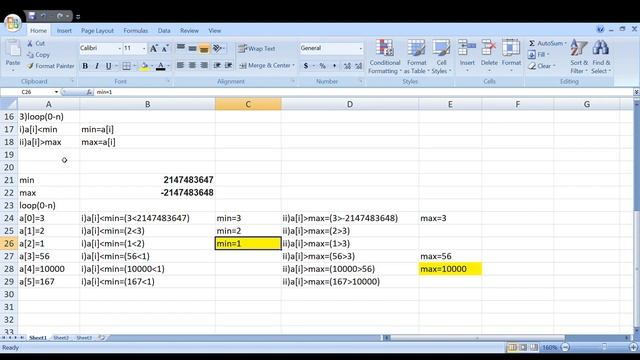Image resolution: width=640 pixels, height=360 pixels.
Task: Click zoom out minus button
Action: pos(565,347)
